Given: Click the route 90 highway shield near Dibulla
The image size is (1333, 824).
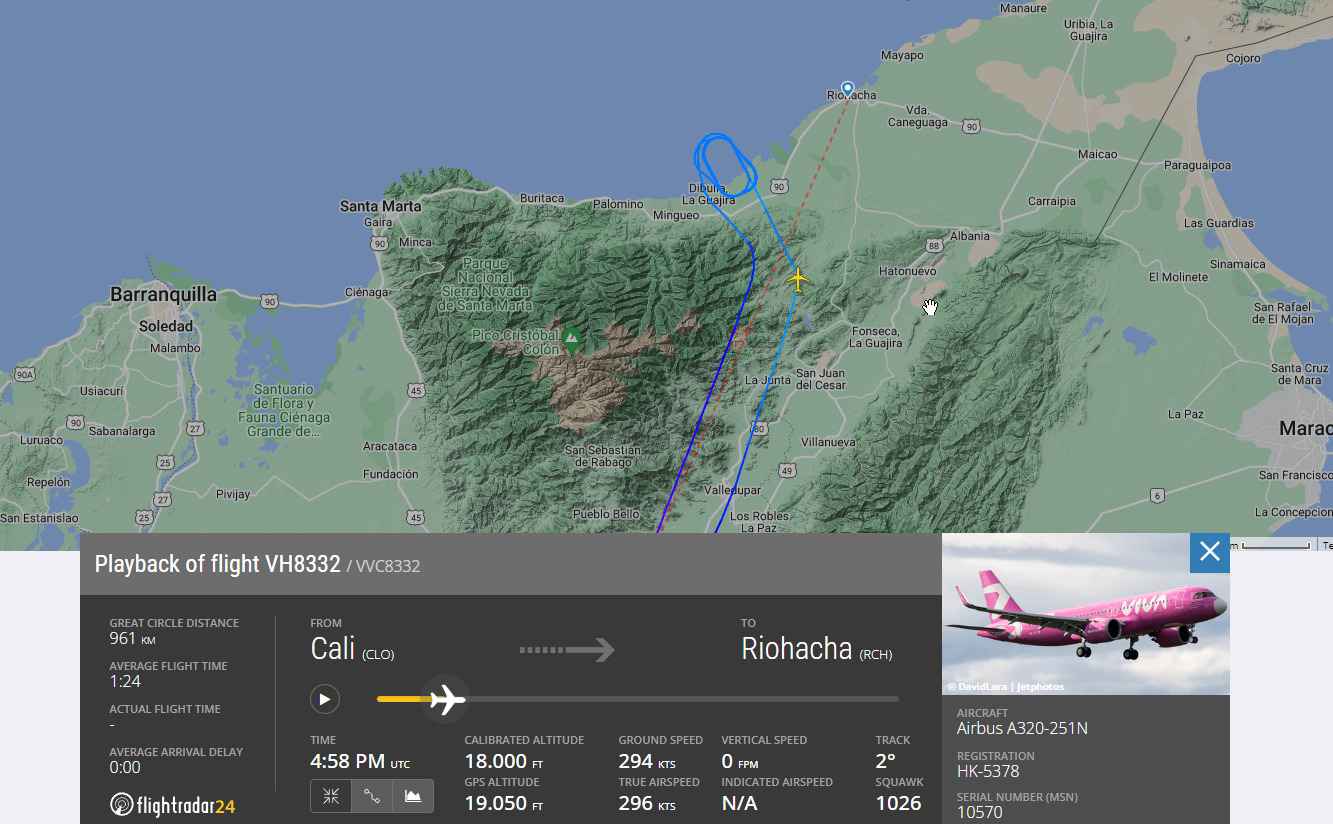Looking at the screenshot, I should pyautogui.click(x=779, y=187).
